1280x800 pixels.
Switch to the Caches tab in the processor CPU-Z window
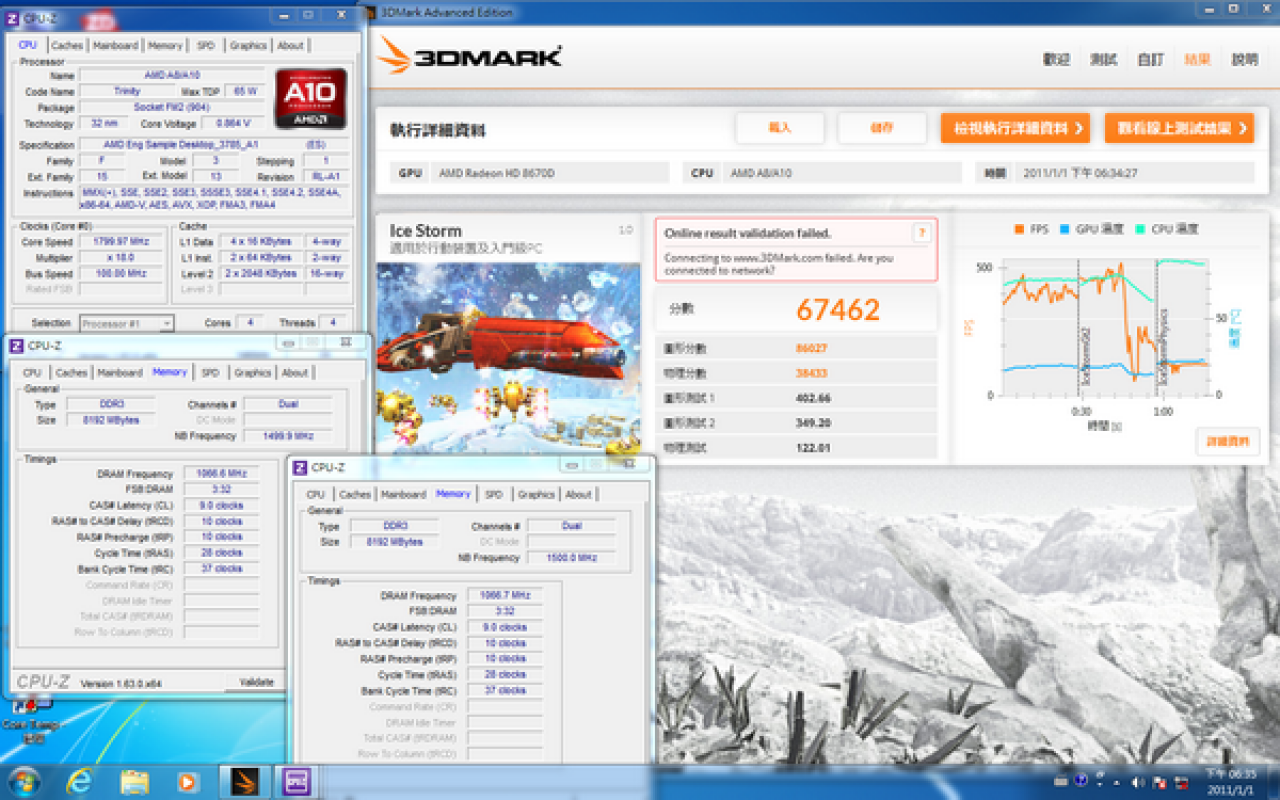(67, 45)
